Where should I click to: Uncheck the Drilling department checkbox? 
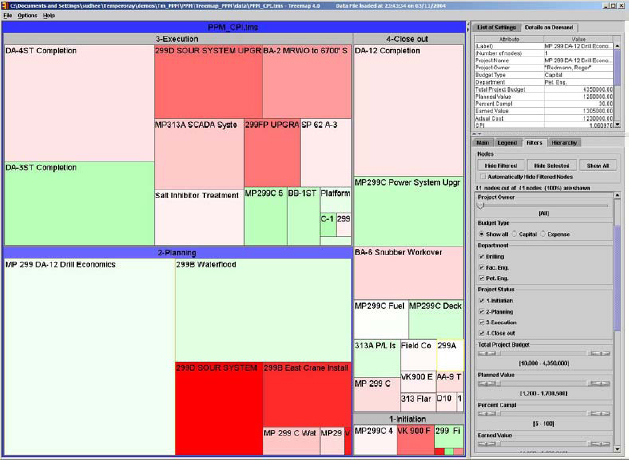point(482,257)
